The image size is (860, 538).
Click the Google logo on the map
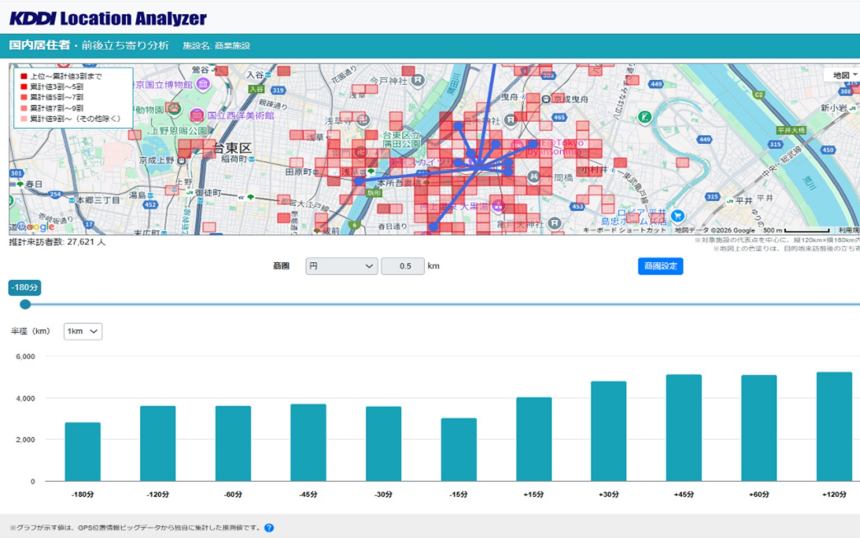click(x=35, y=226)
